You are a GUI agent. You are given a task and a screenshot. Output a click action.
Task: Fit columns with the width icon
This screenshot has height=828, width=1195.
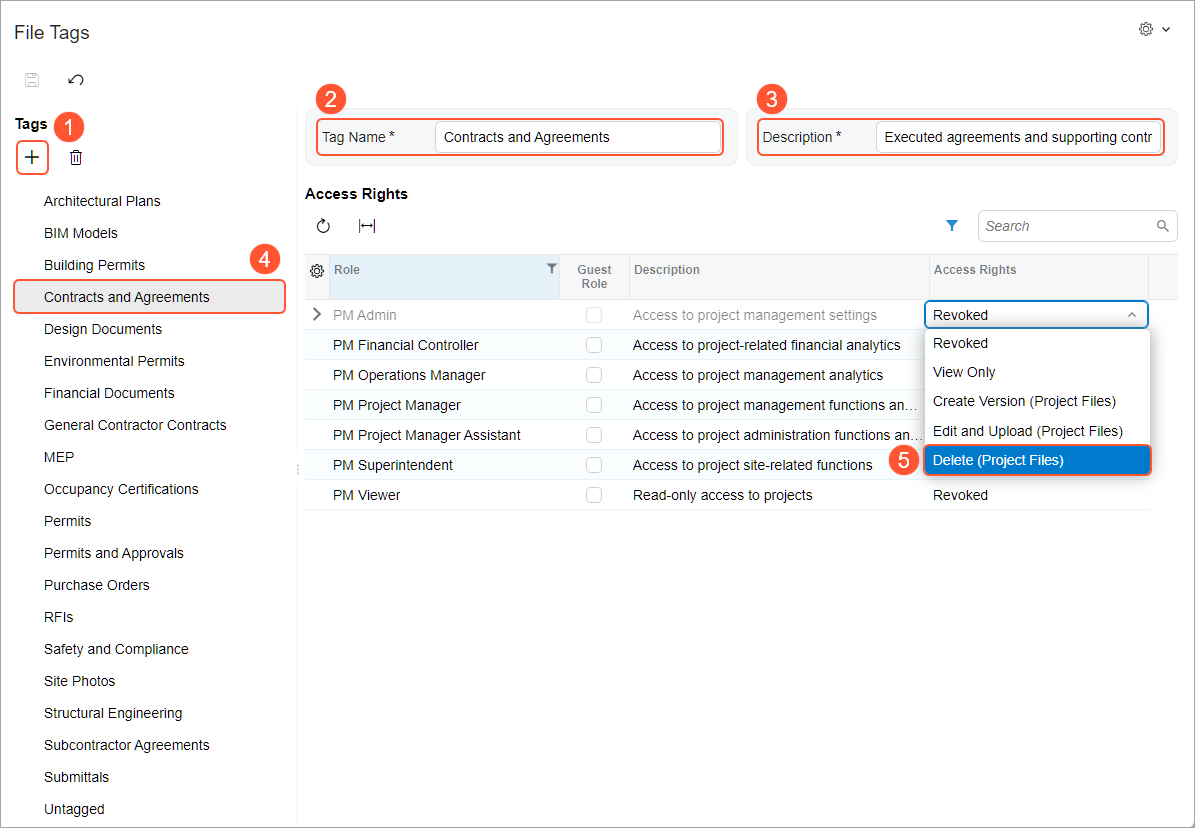click(367, 226)
